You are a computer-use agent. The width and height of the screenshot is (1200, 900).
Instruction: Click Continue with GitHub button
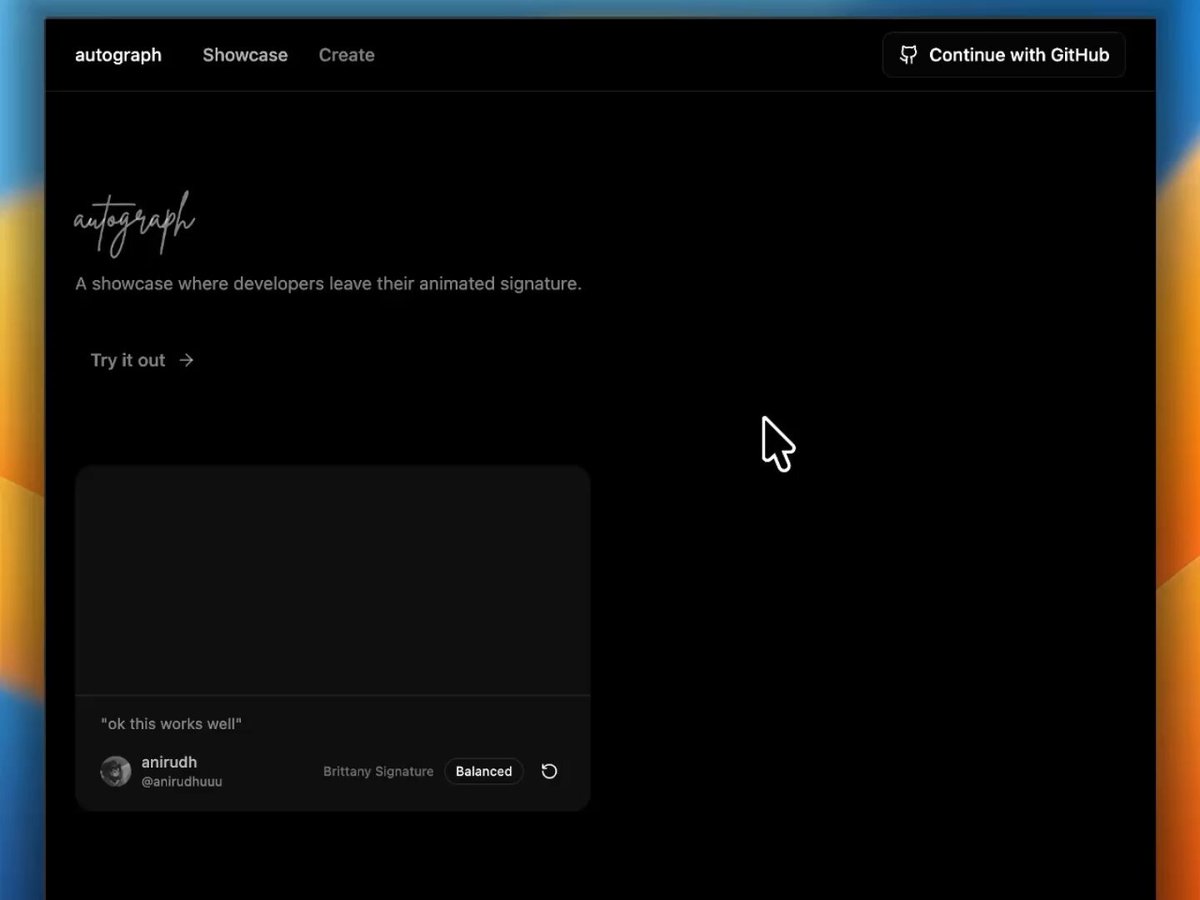tap(1004, 55)
